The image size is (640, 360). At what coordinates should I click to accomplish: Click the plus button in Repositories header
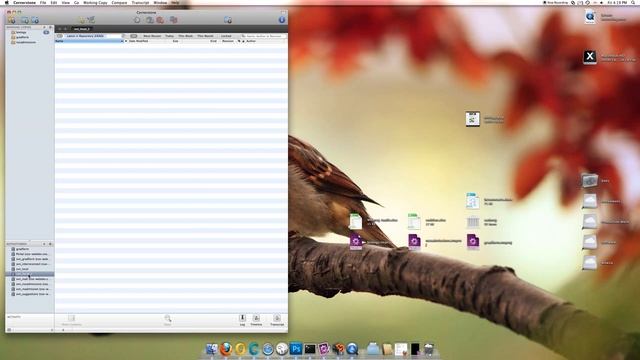tap(44, 244)
